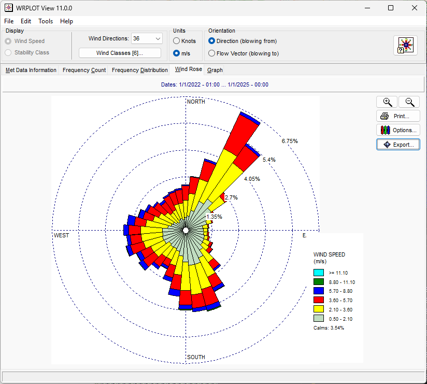Click the yellow 2.10 - 3.60 legend swatch

coord(318,309)
